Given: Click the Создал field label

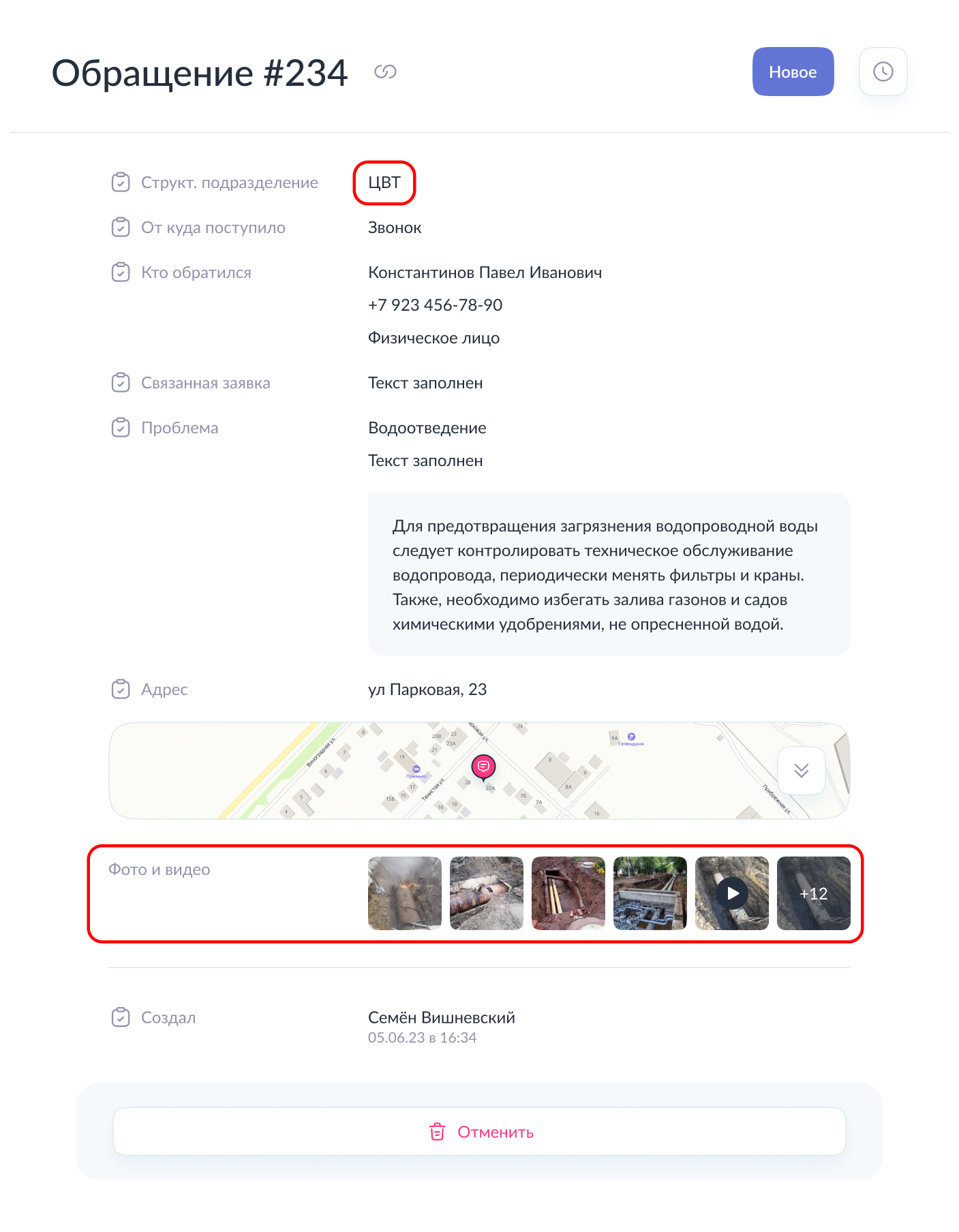Looking at the screenshot, I should [168, 1018].
